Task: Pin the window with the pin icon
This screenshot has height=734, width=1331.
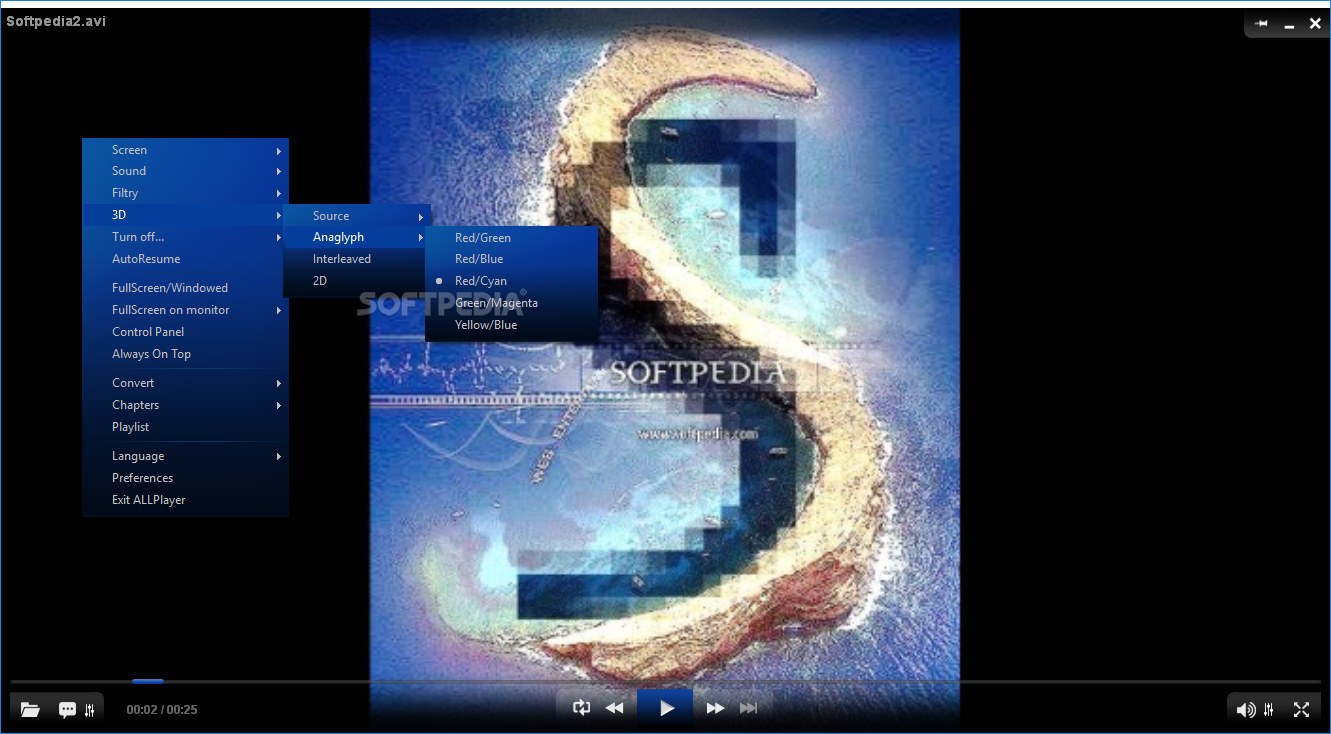Action: click(x=1262, y=23)
